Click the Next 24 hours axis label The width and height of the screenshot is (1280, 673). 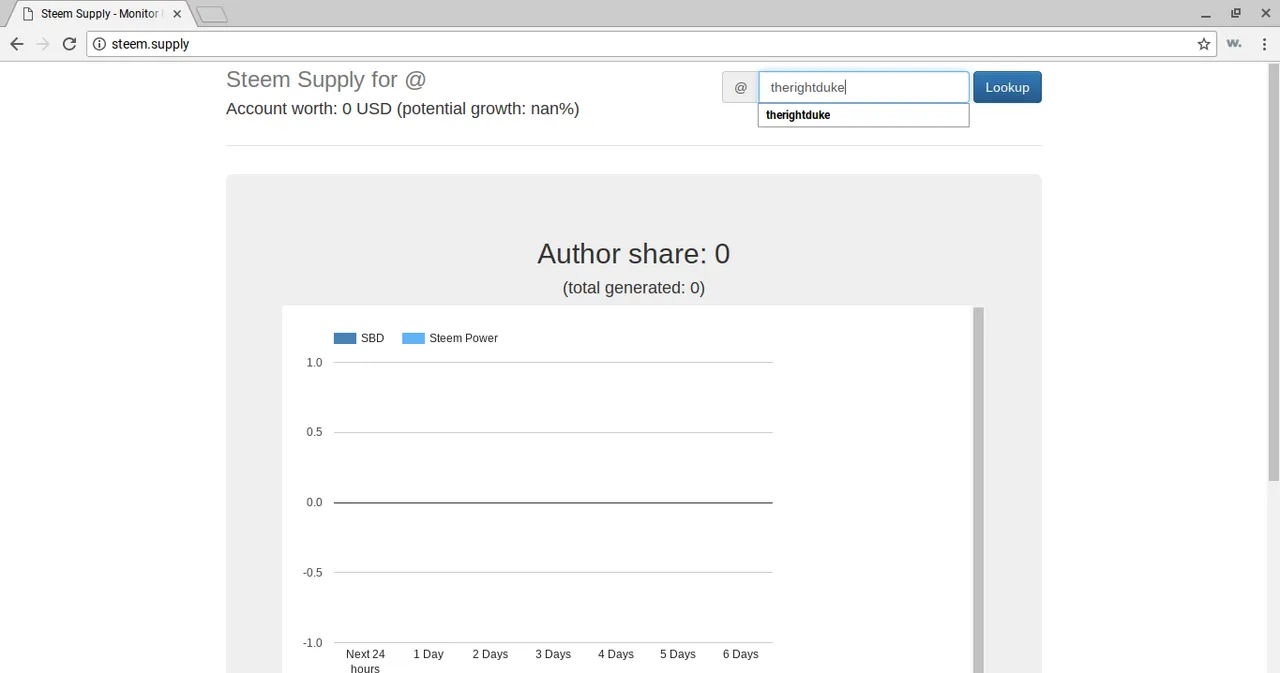365,661
